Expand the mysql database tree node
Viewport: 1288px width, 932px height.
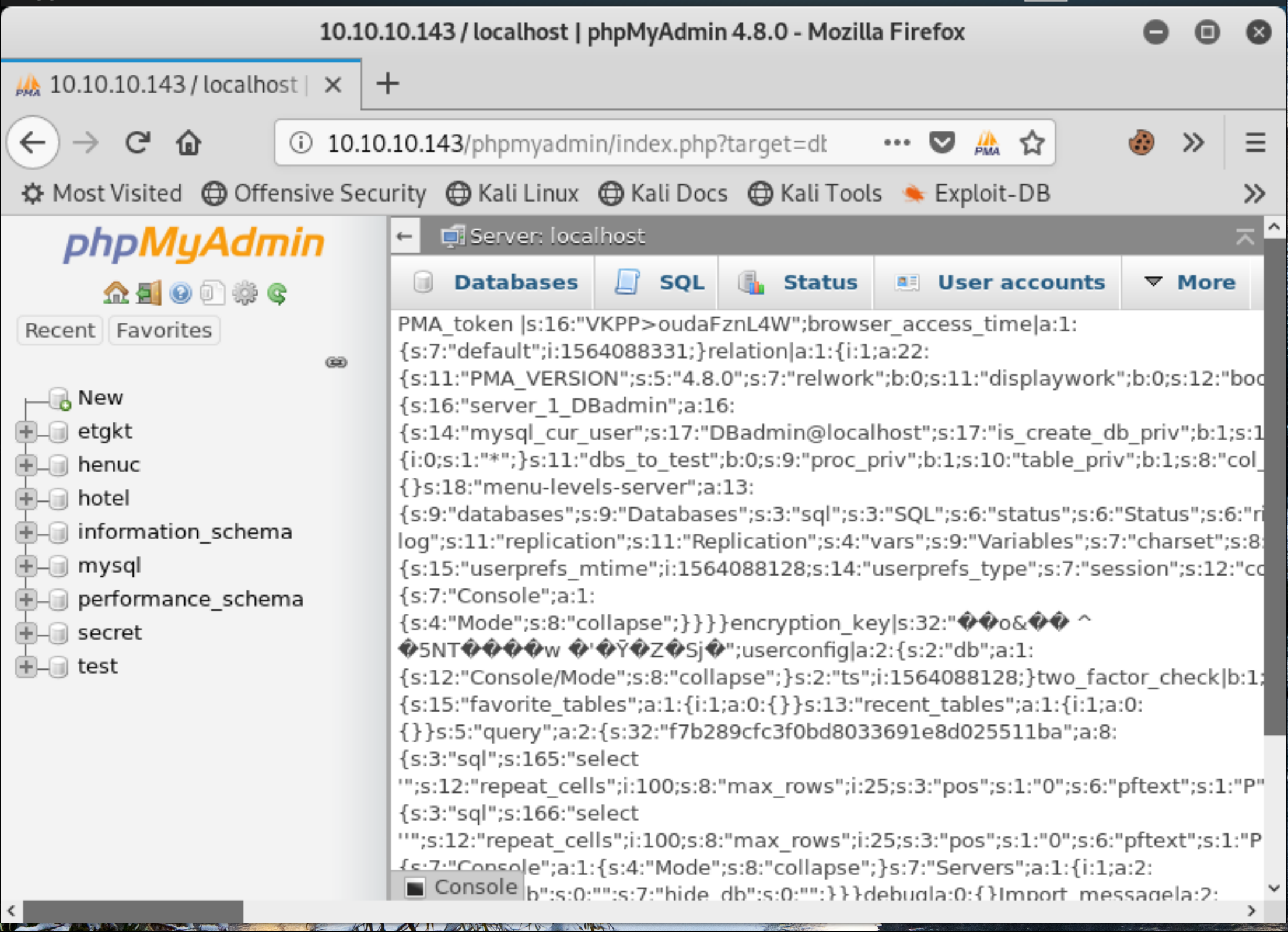pos(26,566)
